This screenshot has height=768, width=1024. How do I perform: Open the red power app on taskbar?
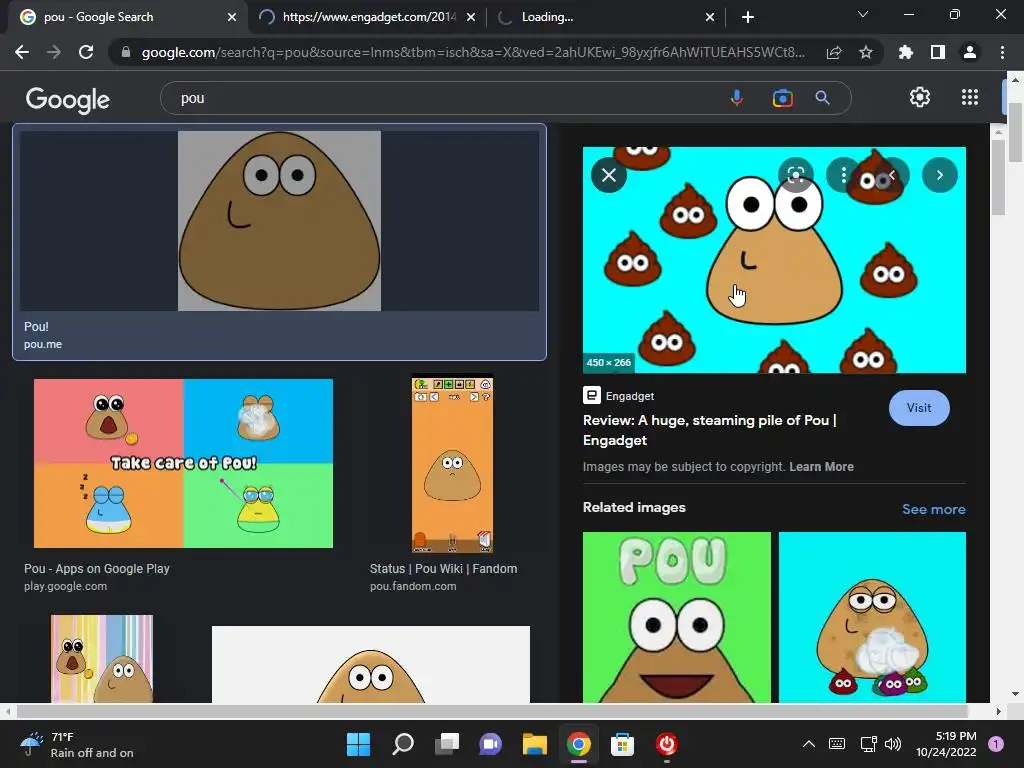[666, 744]
